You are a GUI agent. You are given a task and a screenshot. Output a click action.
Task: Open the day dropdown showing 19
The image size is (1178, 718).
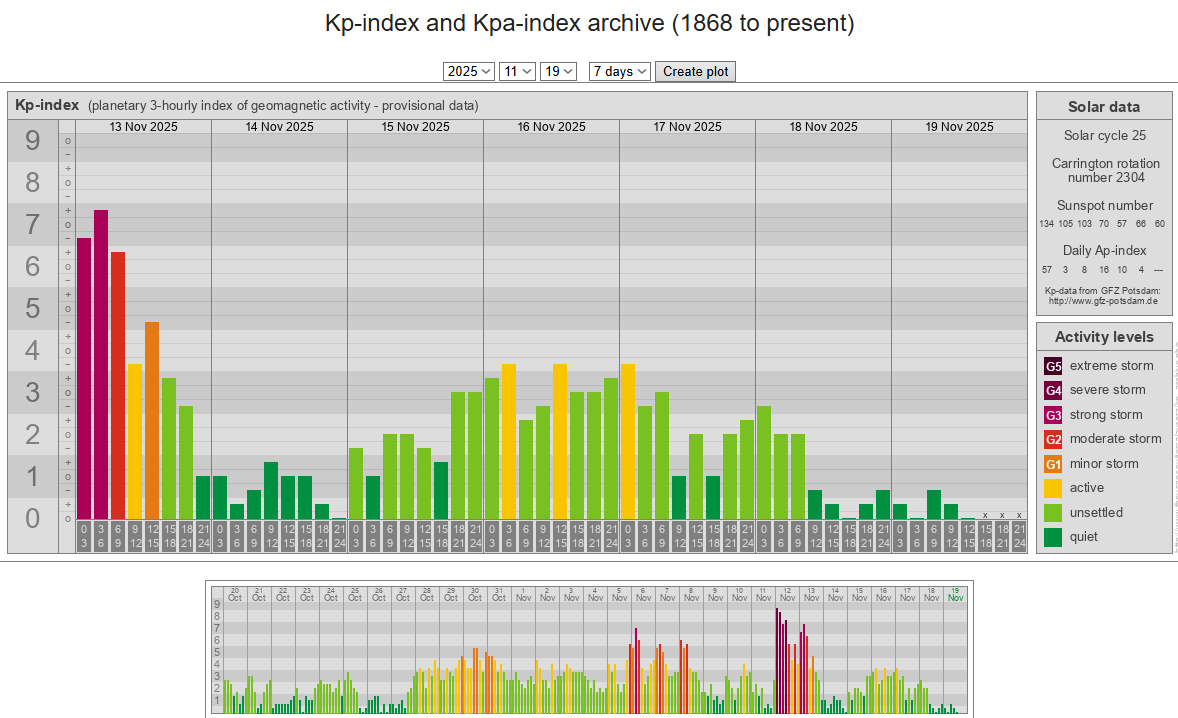[x=558, y=71]
